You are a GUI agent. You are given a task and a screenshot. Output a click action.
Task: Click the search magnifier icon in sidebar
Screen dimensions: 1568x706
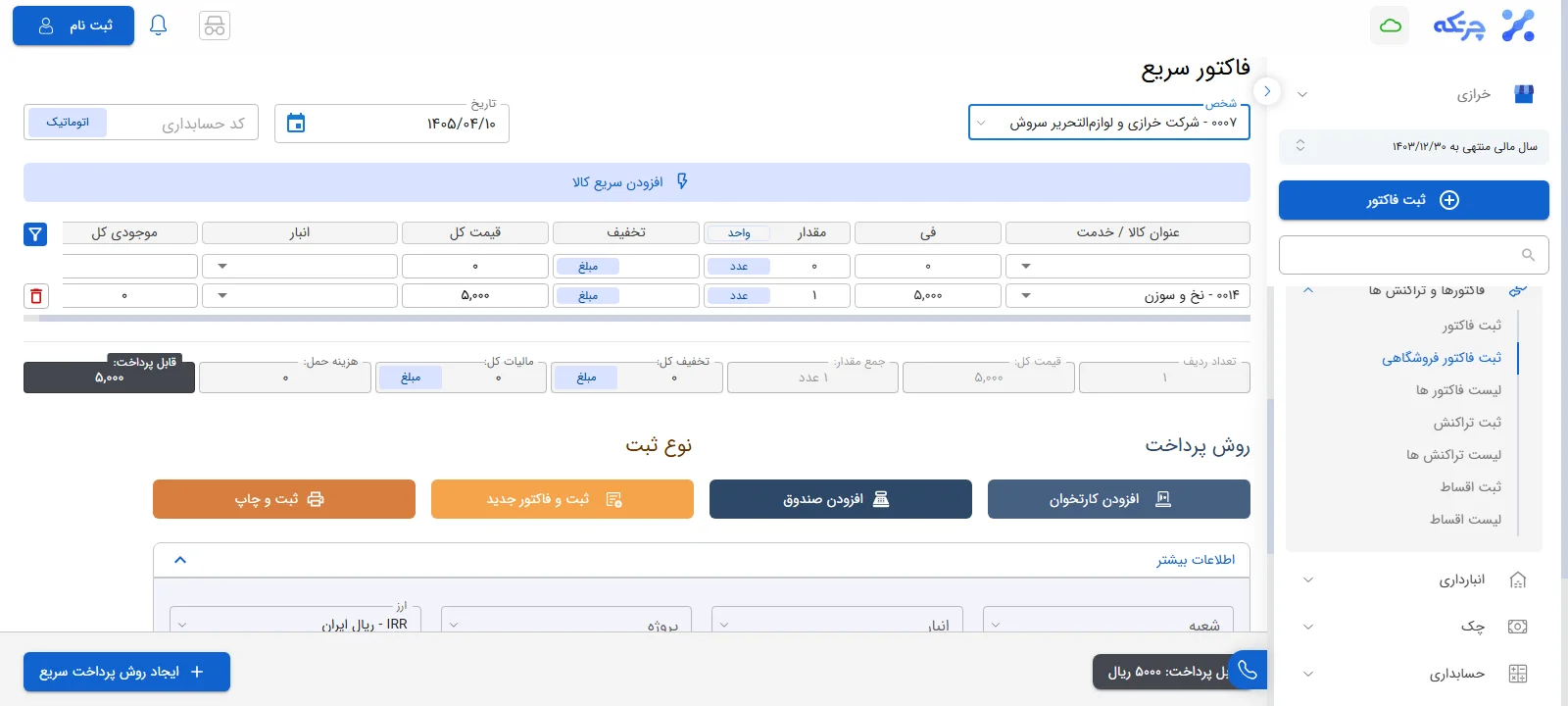coord(1528,255)
